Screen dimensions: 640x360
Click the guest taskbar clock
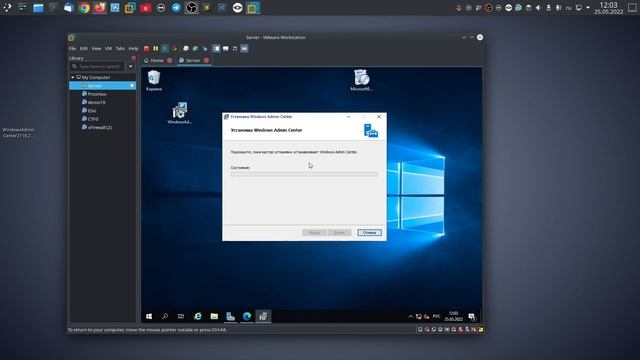453,316
